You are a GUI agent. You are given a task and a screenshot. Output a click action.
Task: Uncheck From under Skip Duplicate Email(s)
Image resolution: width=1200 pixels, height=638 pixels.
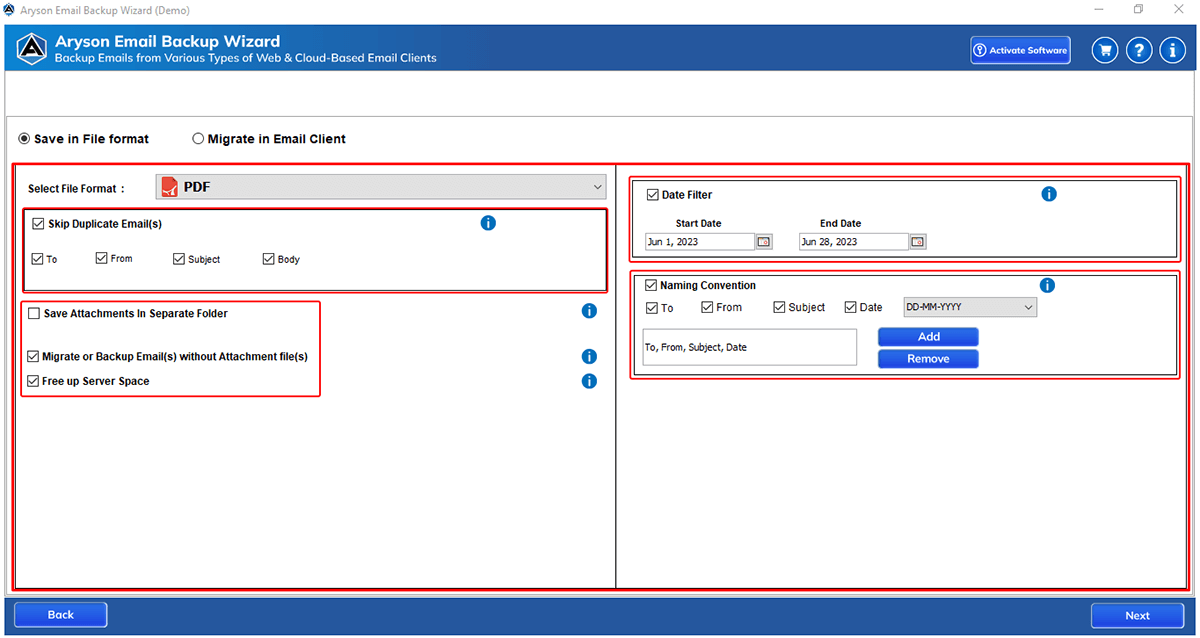click(102, 258)
